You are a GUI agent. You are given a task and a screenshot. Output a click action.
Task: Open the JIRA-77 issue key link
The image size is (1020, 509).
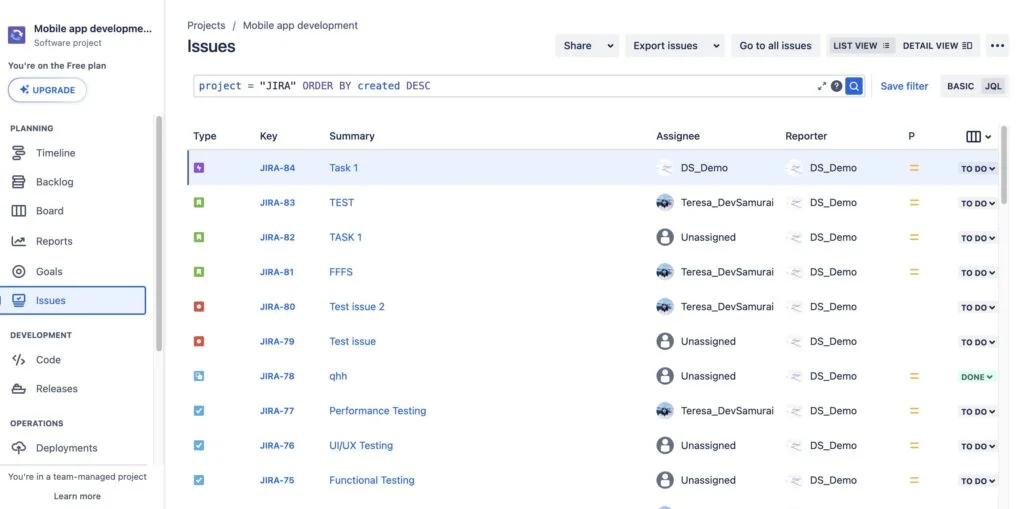pyautogui.click(x=277, y=411)
